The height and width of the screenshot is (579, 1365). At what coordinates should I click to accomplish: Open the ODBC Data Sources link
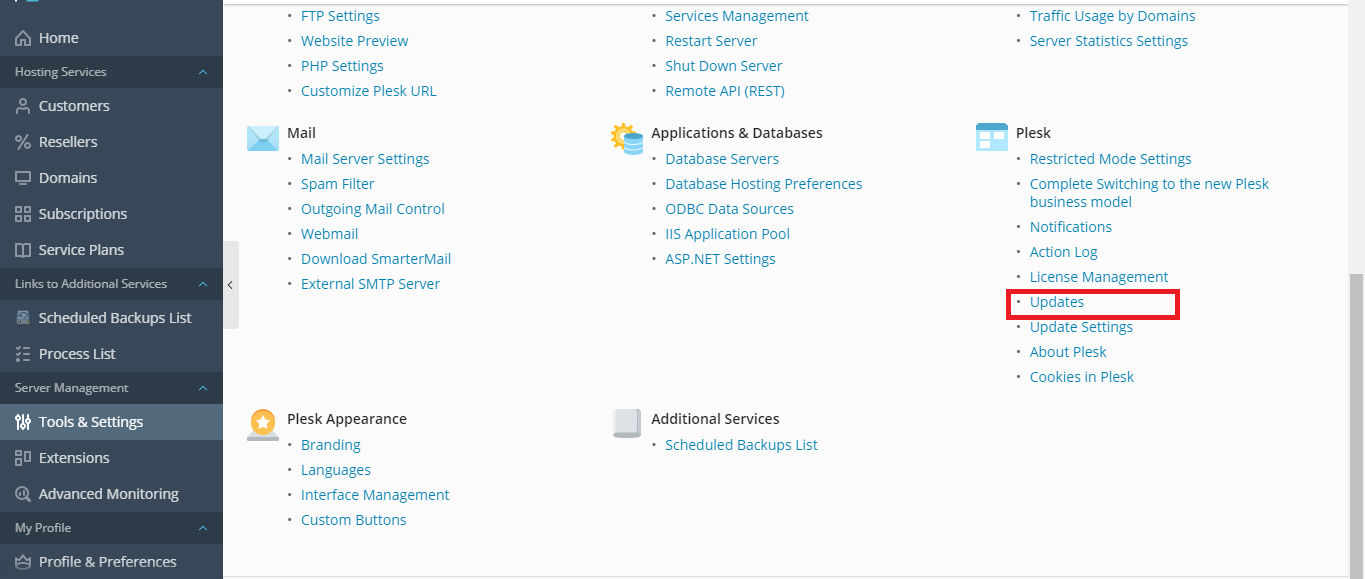click(730, 209)
